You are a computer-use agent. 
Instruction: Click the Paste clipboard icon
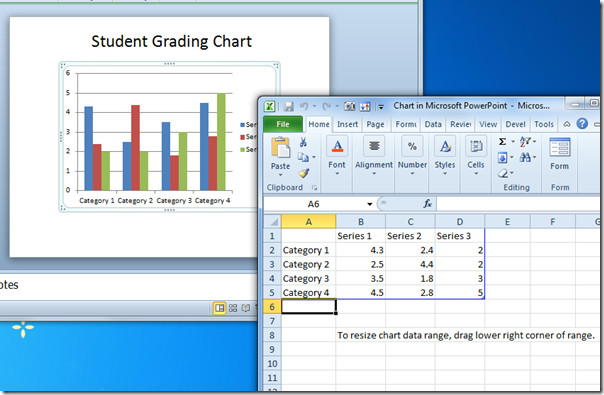click(x=280, y=148)
